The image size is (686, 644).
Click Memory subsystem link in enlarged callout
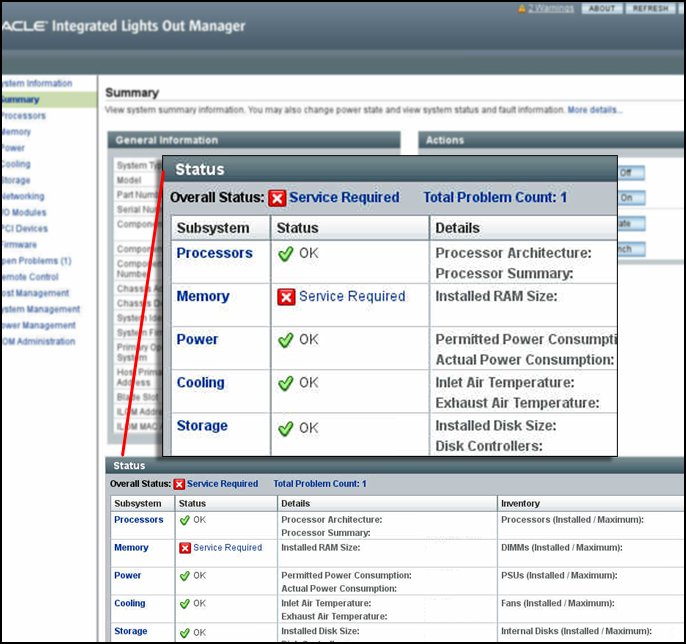point(203,297)
